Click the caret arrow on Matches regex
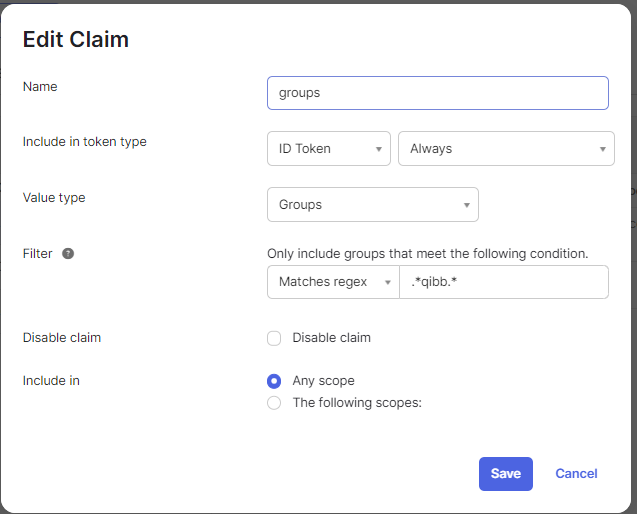Viewport: 637px width, 514px height. tap(387, 283)
